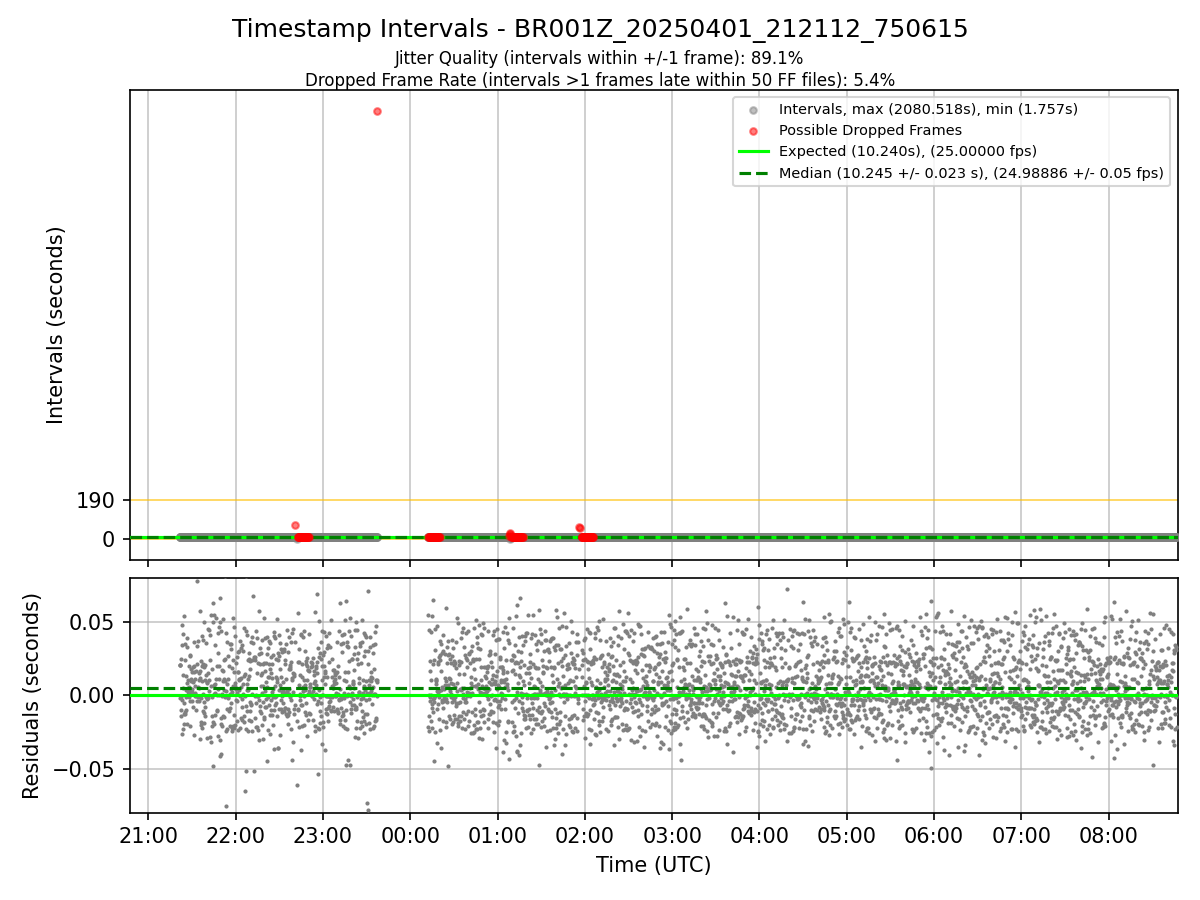Click the x-axis tick label '06:00'
Image resolution: width=1200 pixels, height=900 pixels.
click(933, 836)
